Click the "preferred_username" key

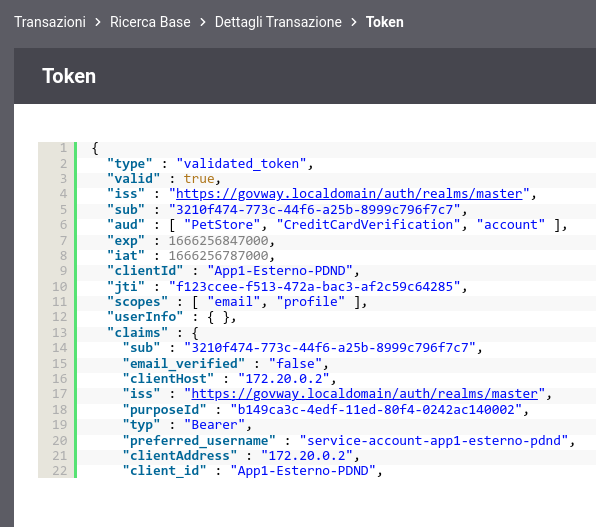199,441
